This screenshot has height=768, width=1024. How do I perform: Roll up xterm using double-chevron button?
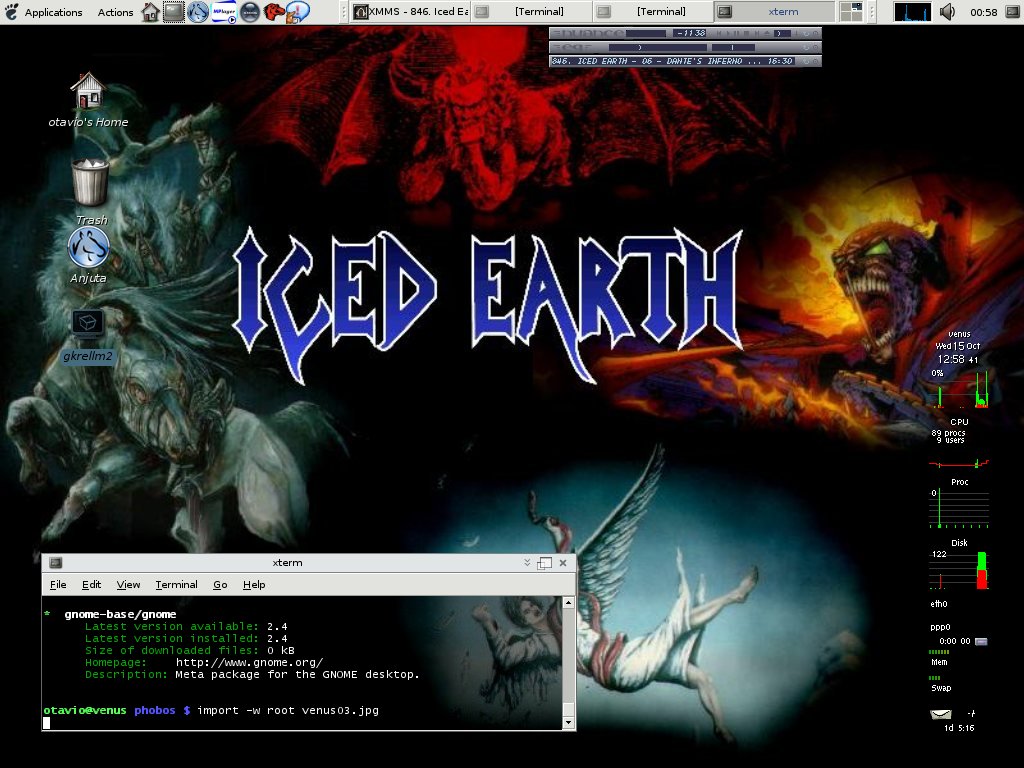coord(527,562)
